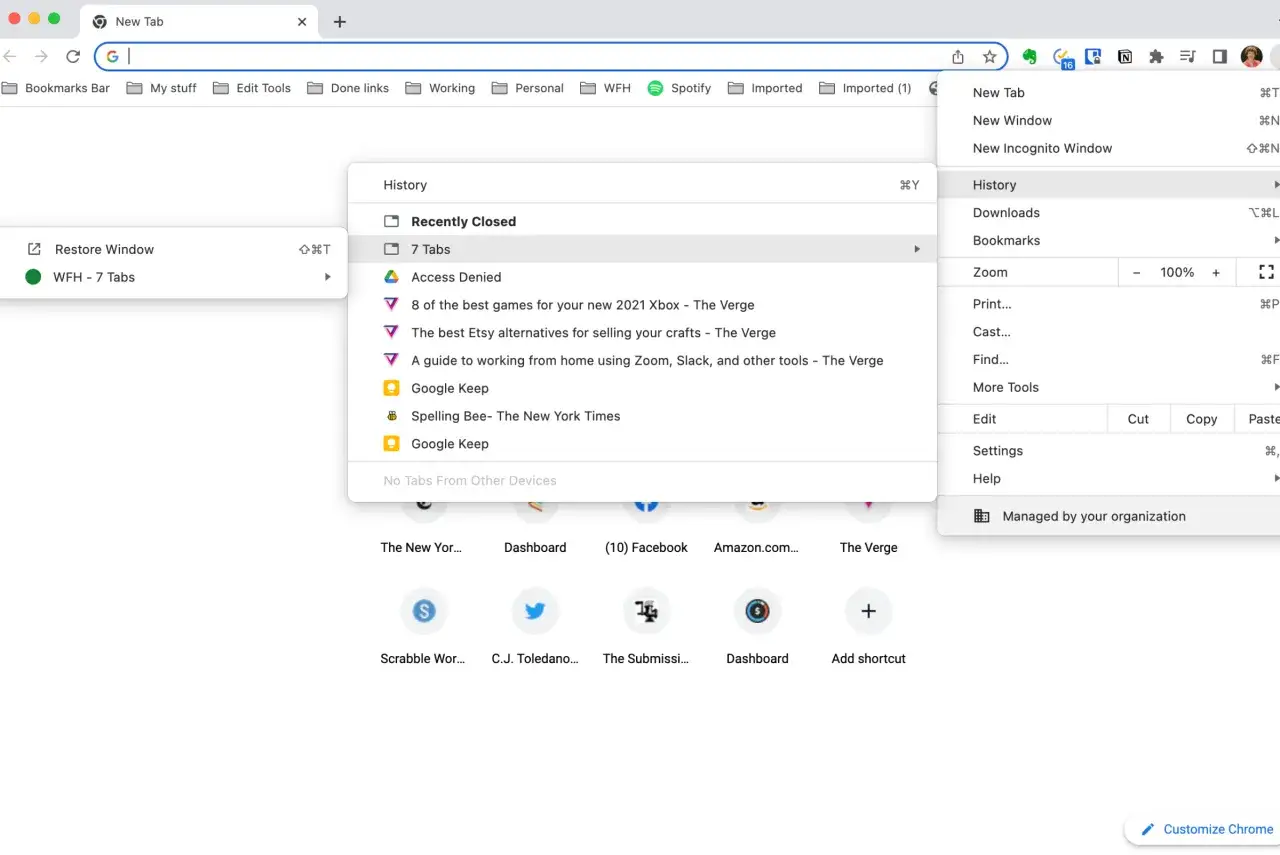Screen dimensions: 1280x855
Task: Reopen Spelling Bee - The New York Times
Action: 515,416
